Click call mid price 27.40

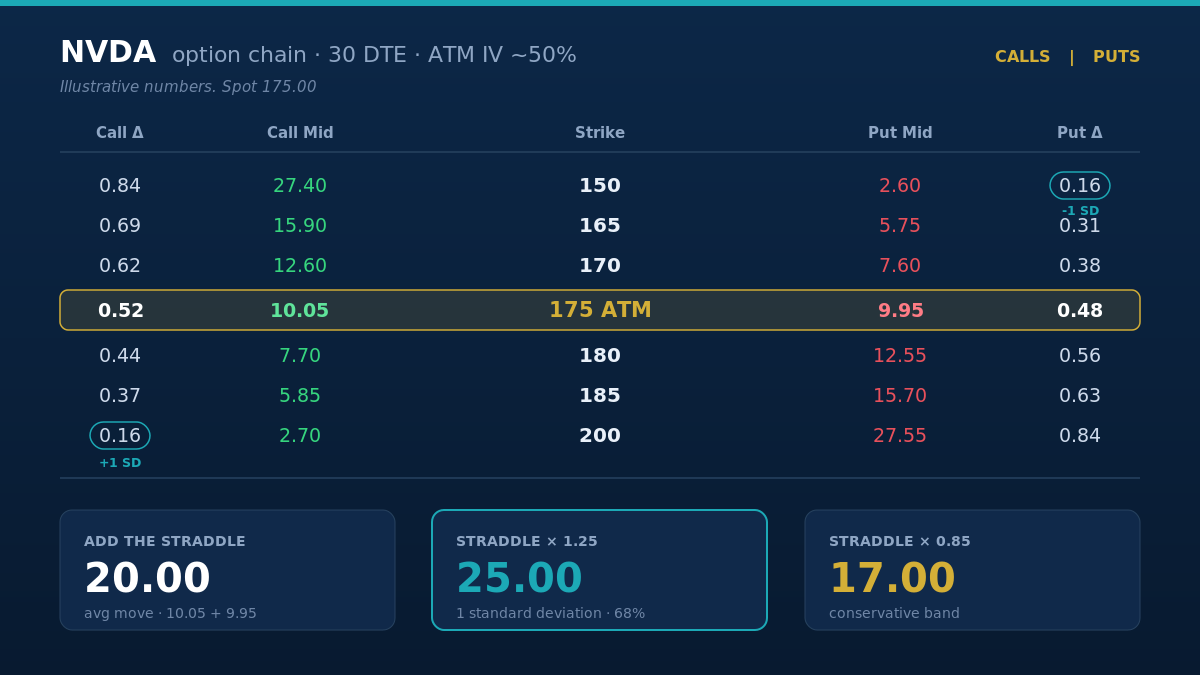pos(300,186)
